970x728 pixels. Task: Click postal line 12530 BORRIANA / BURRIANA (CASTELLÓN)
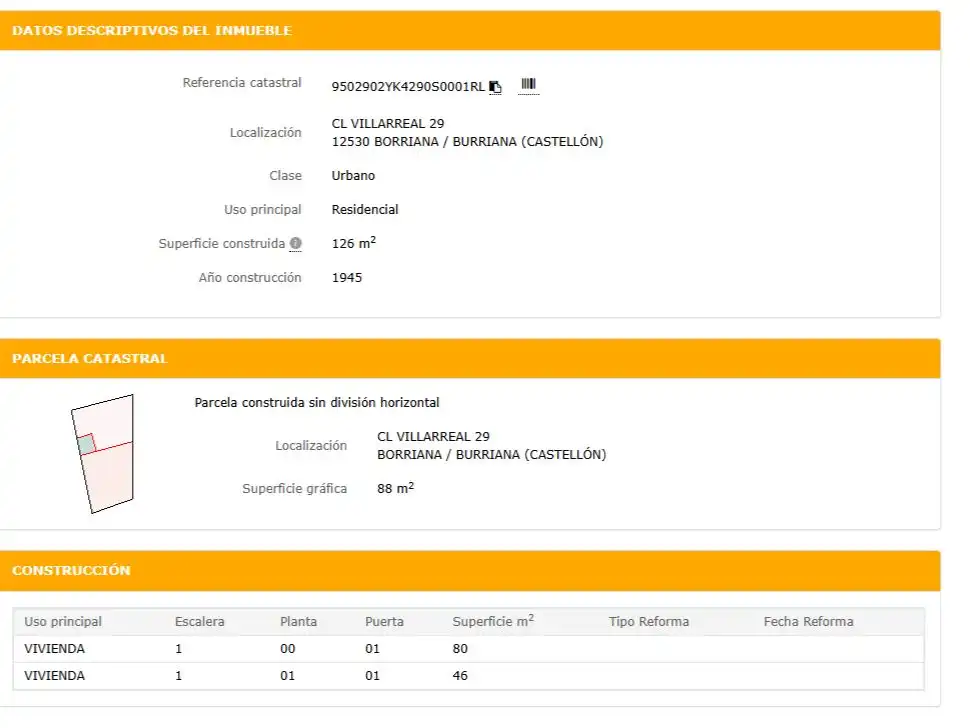(467, 142)
